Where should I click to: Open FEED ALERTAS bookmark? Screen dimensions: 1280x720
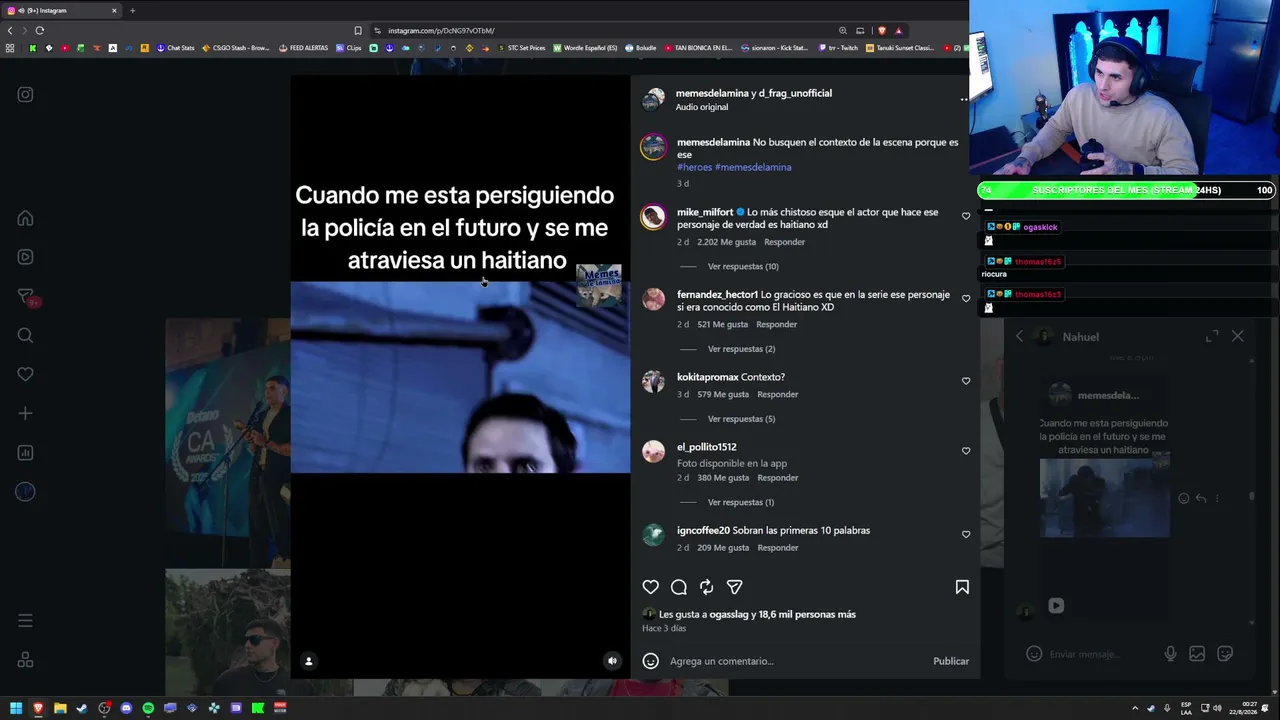(x=304, y=48)
